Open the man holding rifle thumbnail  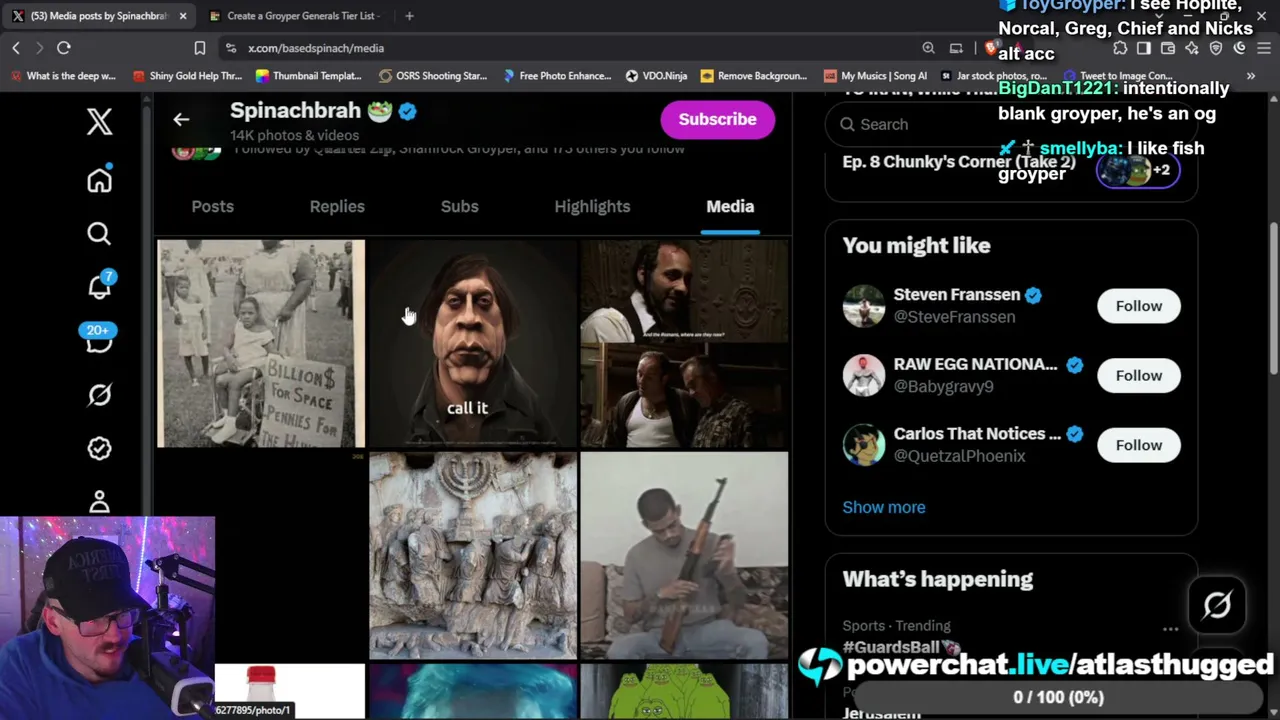685,555
